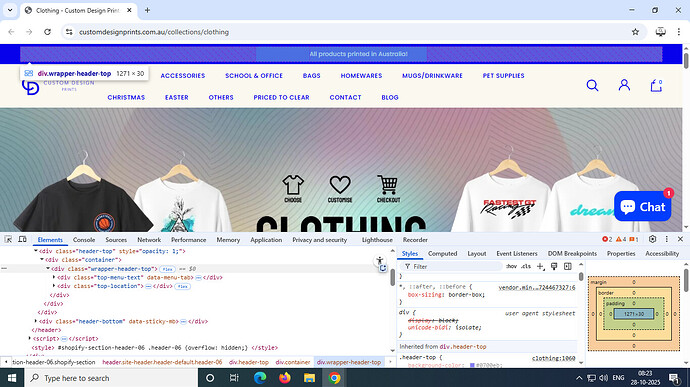Open File Explorer from taskbar
Viewport: 690px width, 387px height.
point(309,378)
